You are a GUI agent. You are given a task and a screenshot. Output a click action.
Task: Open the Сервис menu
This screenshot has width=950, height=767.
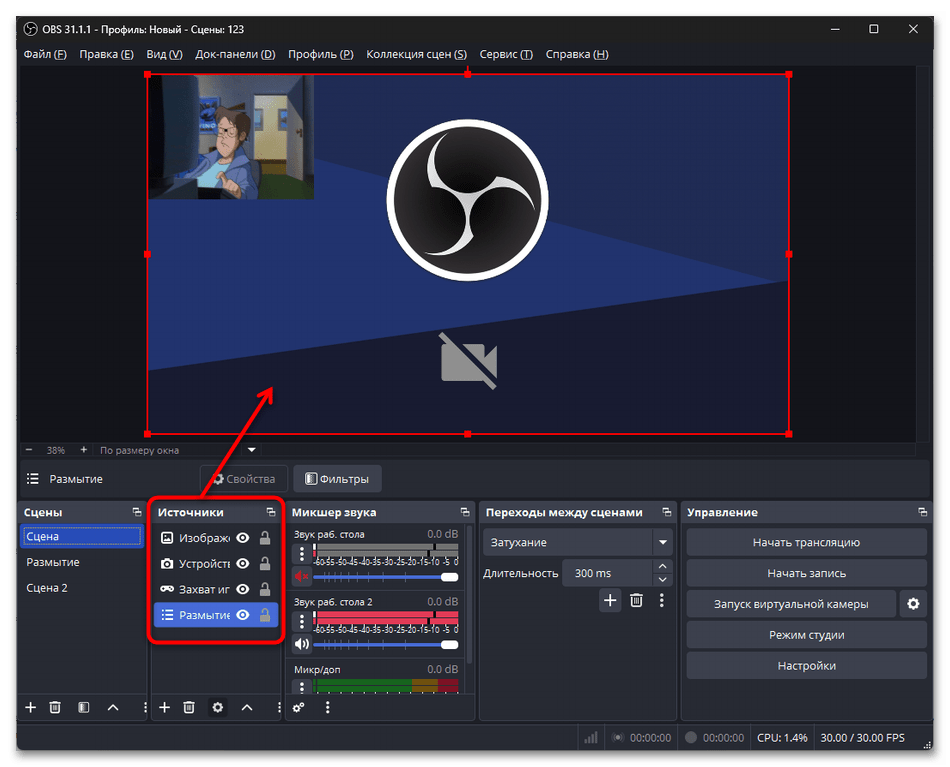506,54
